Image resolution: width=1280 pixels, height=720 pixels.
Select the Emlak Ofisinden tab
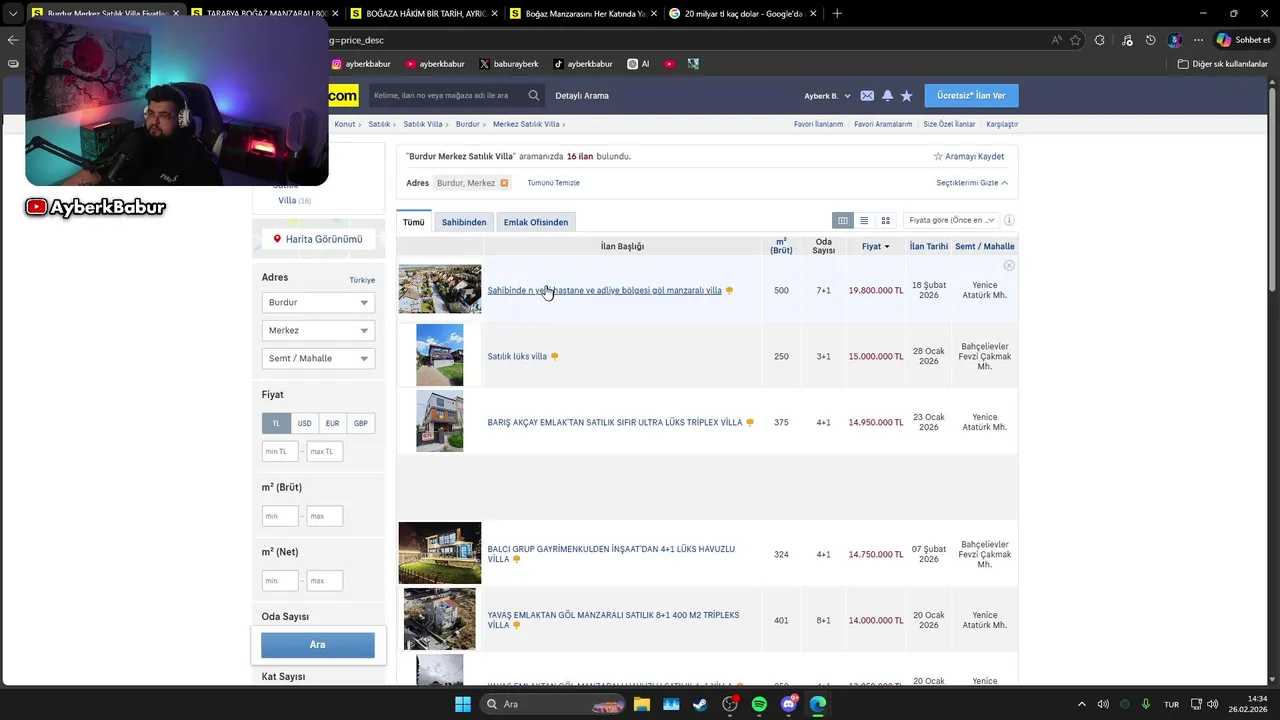[536, 222]
